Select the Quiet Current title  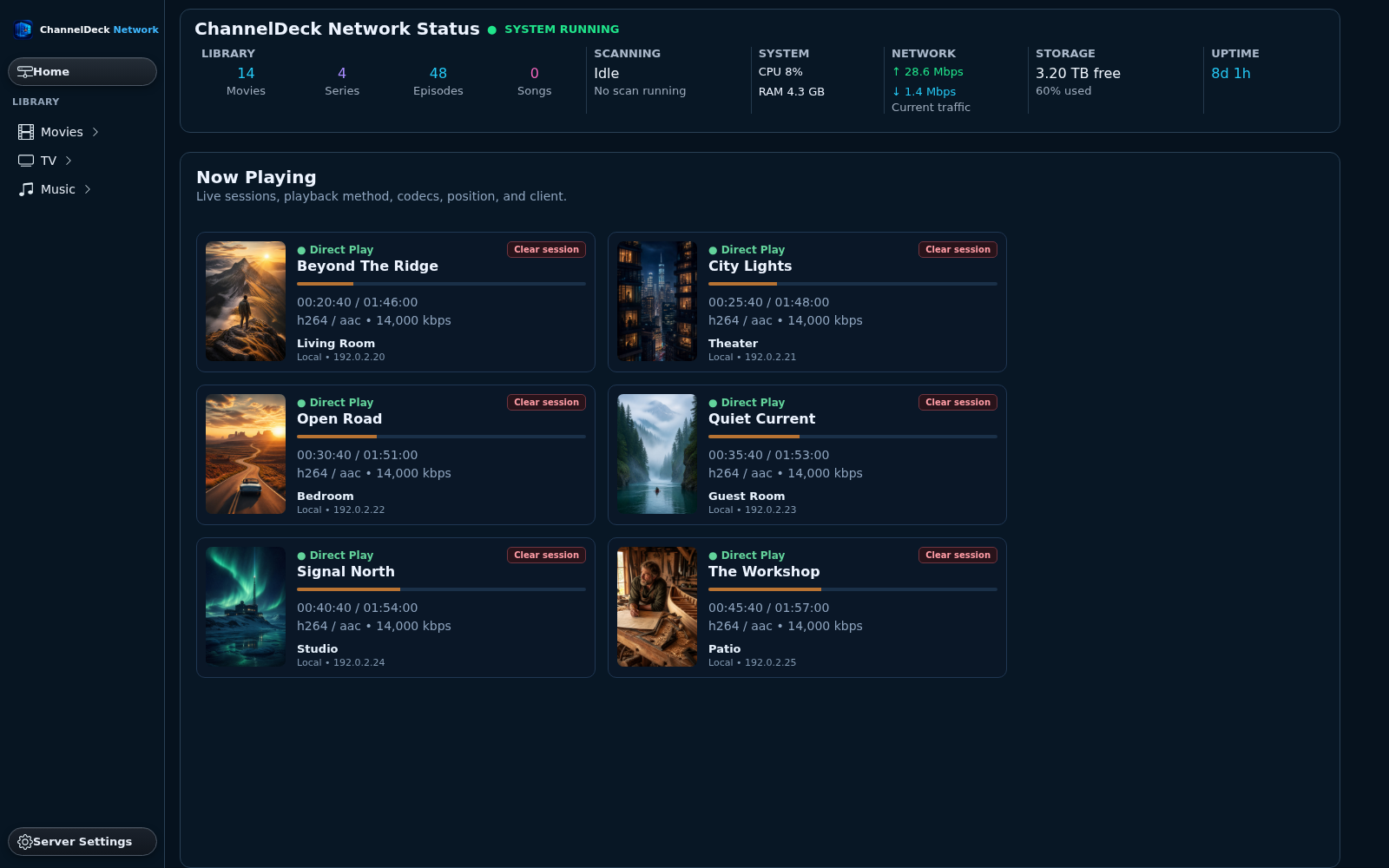point(761,419)
